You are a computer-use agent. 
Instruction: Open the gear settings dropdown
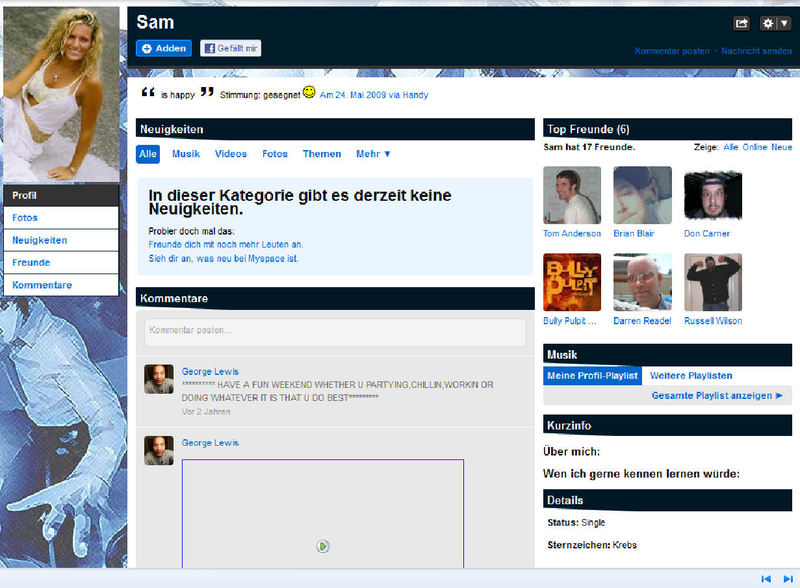775,23
